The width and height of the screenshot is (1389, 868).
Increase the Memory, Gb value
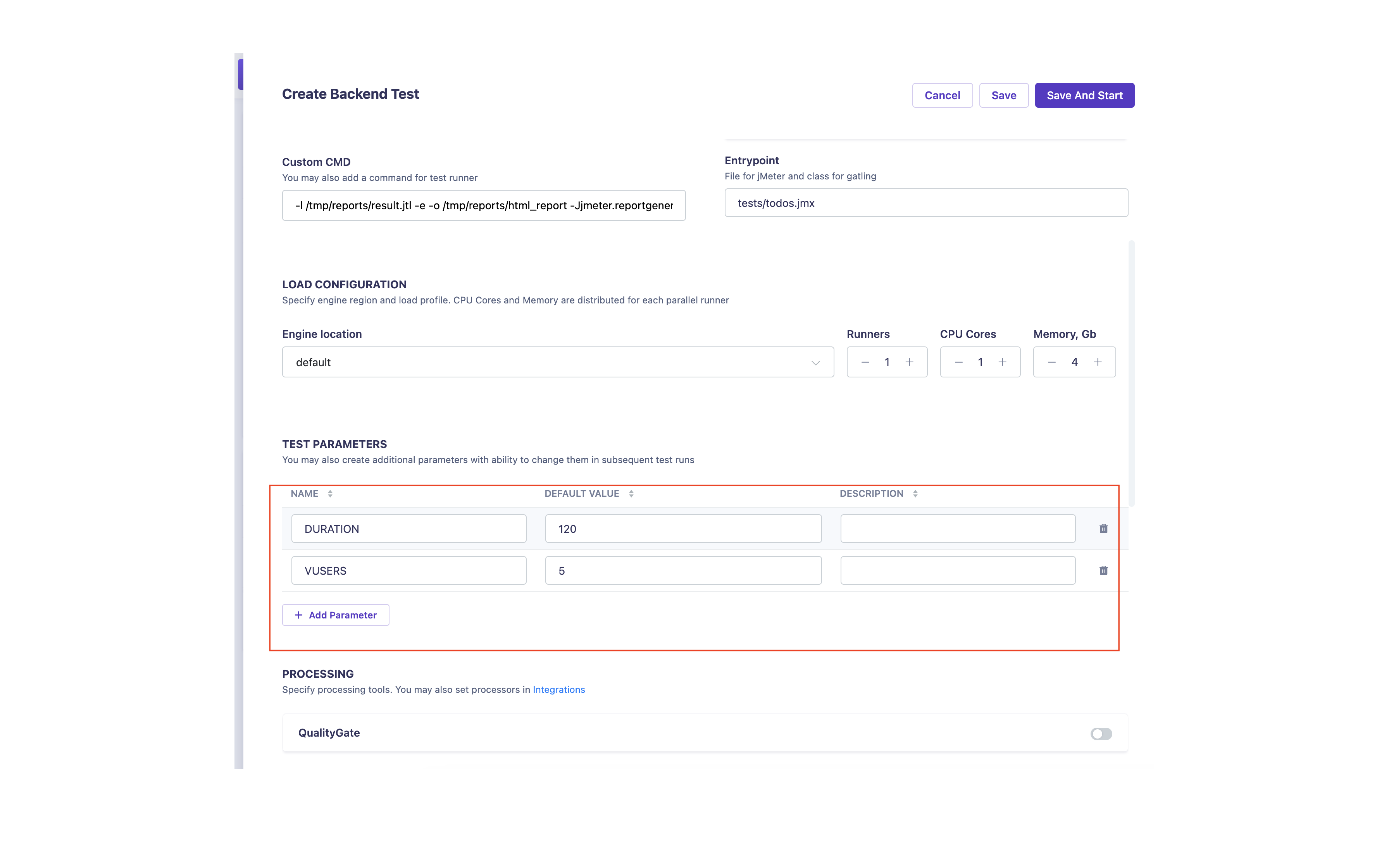coord(1098,362)
